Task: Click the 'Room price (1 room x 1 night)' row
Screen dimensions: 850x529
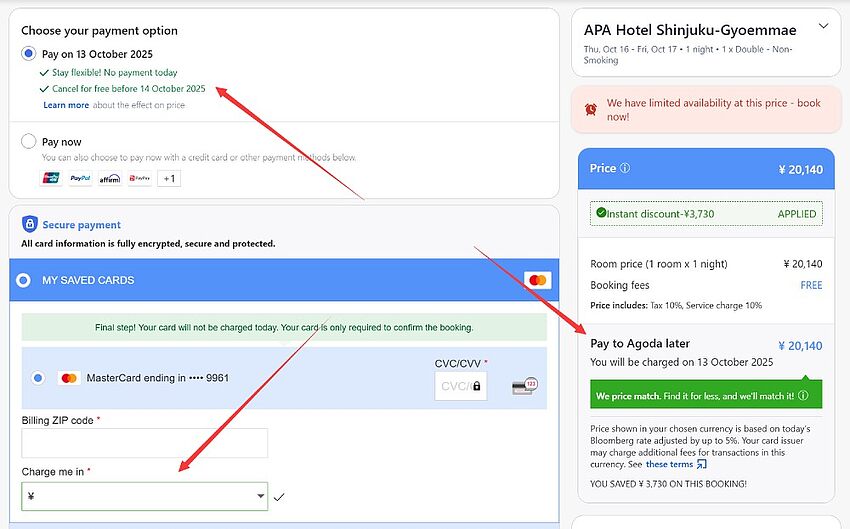Action: point(706,264)
